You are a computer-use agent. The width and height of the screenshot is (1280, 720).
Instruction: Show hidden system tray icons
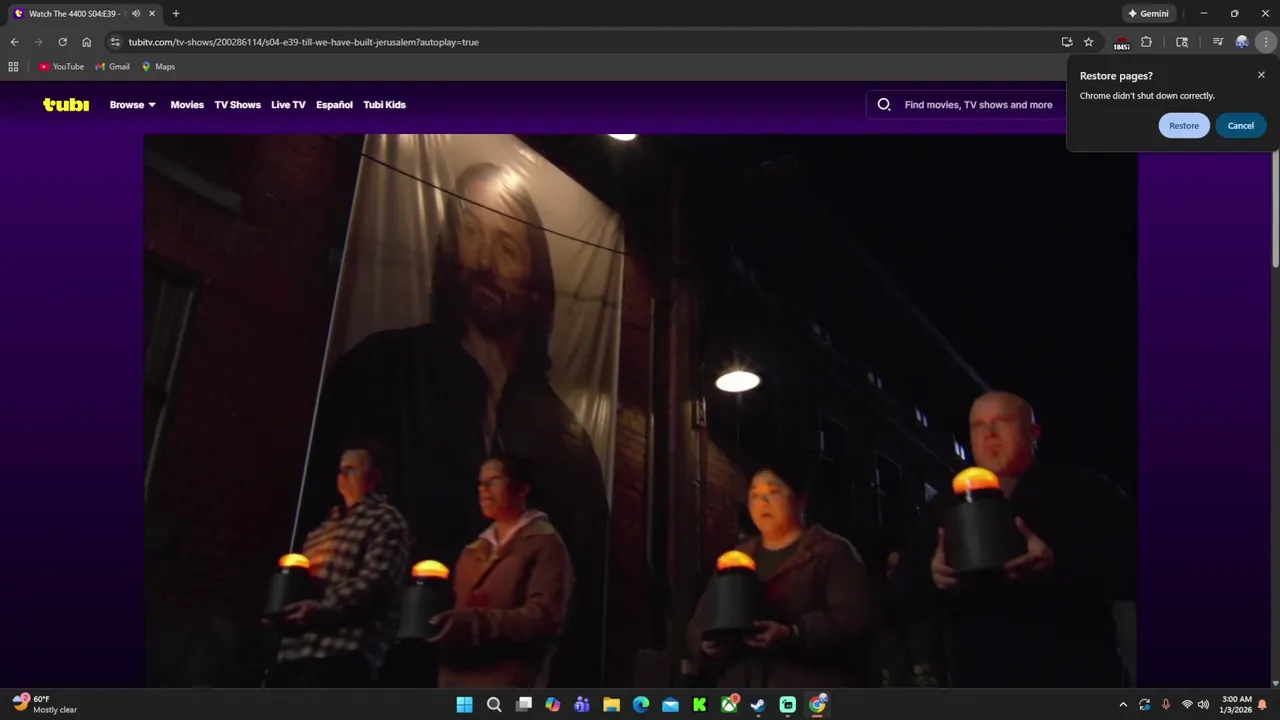[x=1123, y=705]
